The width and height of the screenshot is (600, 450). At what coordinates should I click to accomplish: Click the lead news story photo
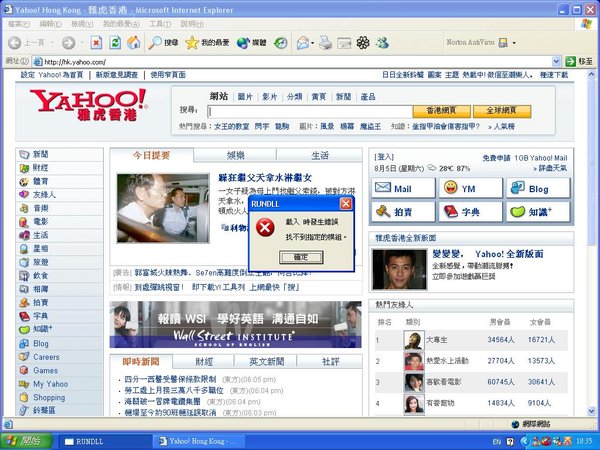point(163,208)
